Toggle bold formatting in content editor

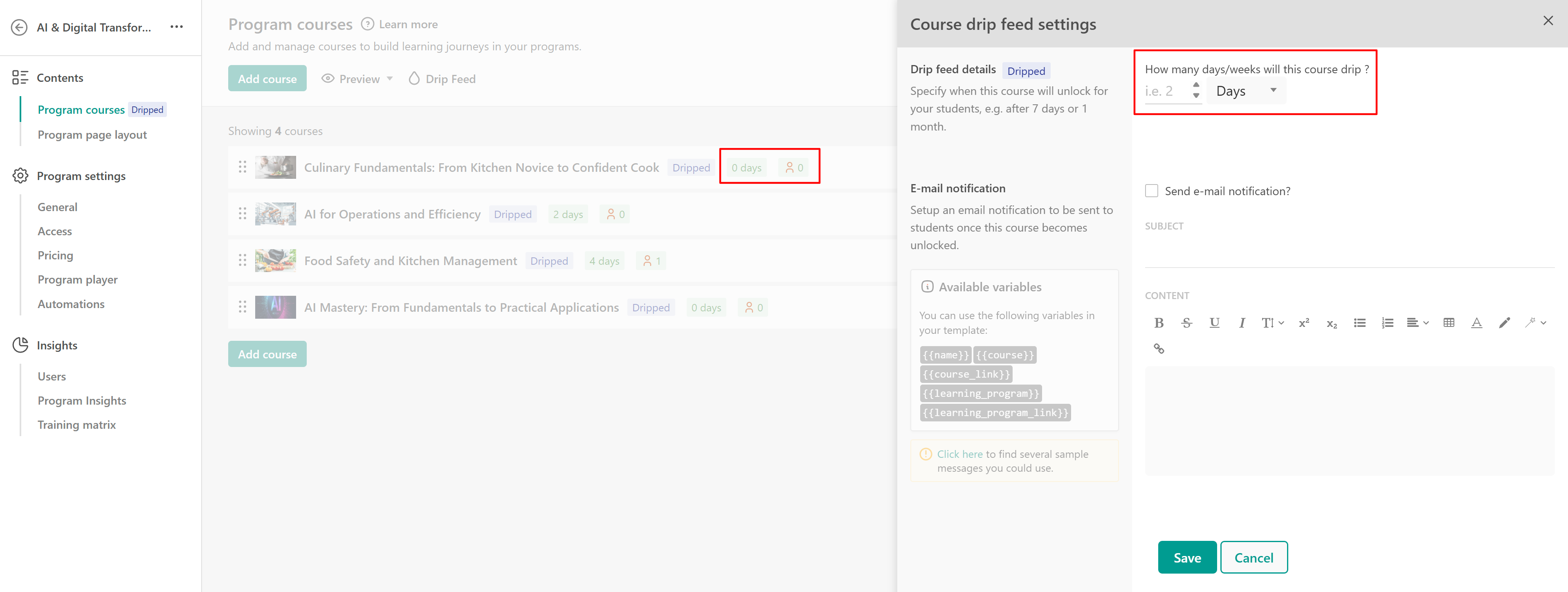1158,323
